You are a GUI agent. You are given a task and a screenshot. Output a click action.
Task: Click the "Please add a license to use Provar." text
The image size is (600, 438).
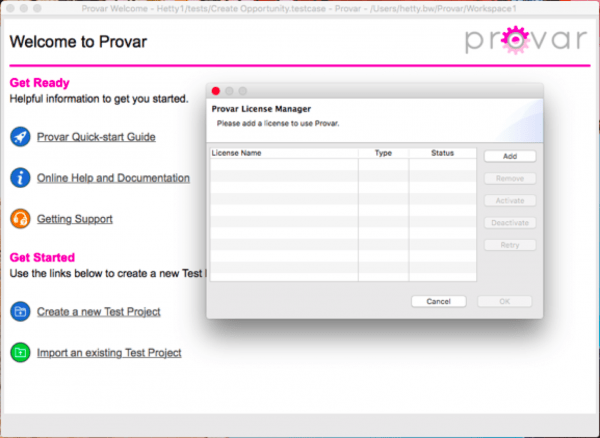click(x=278, y=124)
